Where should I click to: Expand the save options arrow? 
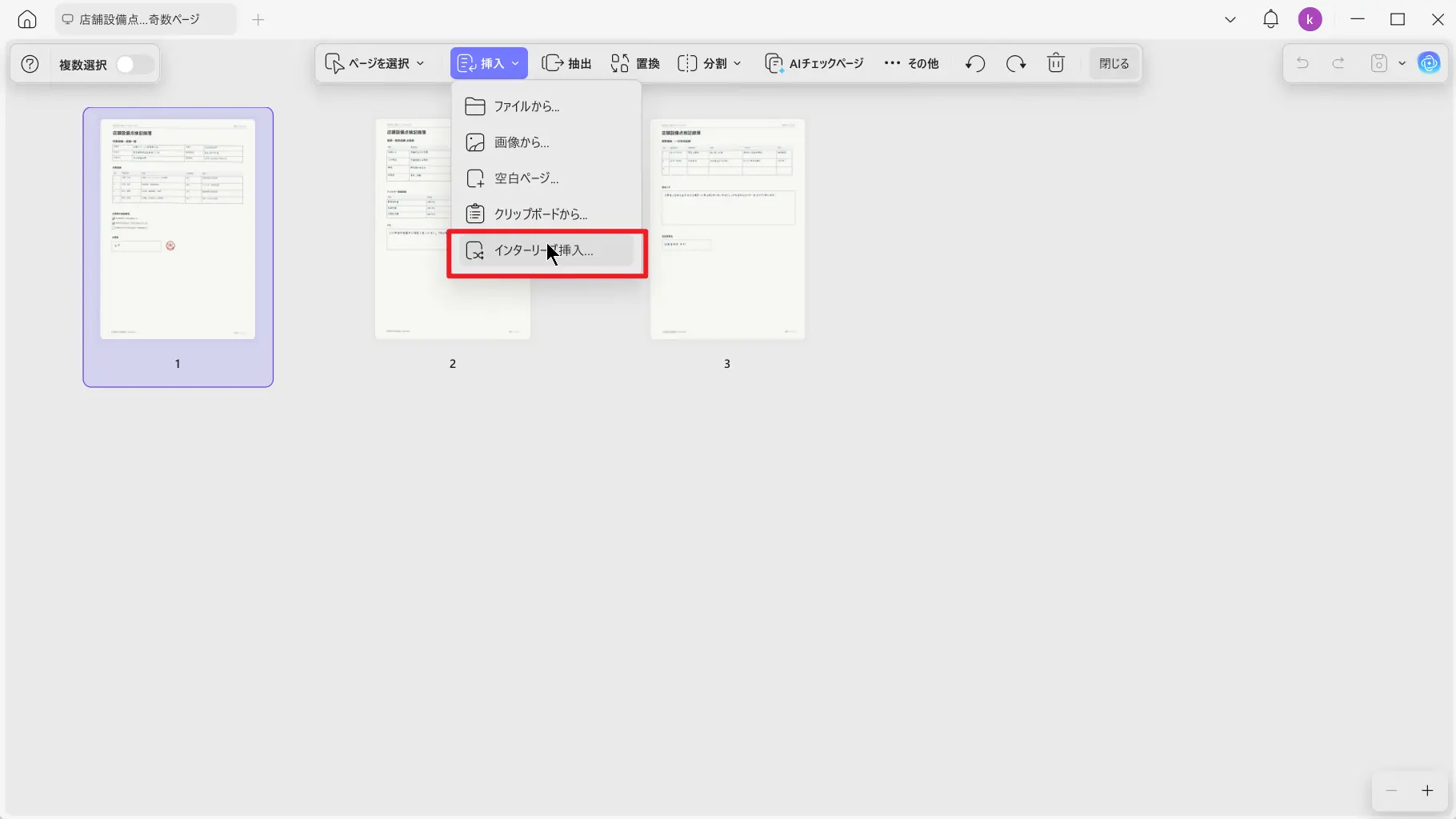click(1402, 63)
